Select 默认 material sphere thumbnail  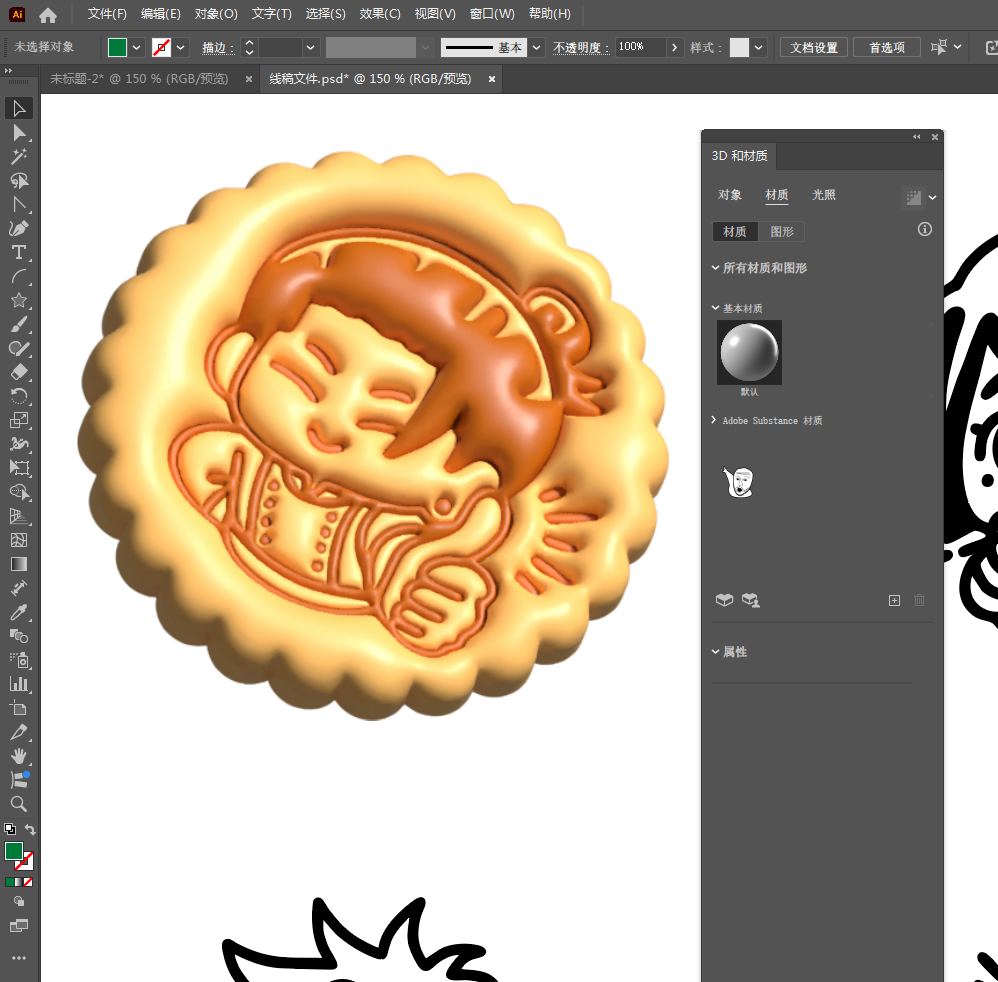(749, 352)
